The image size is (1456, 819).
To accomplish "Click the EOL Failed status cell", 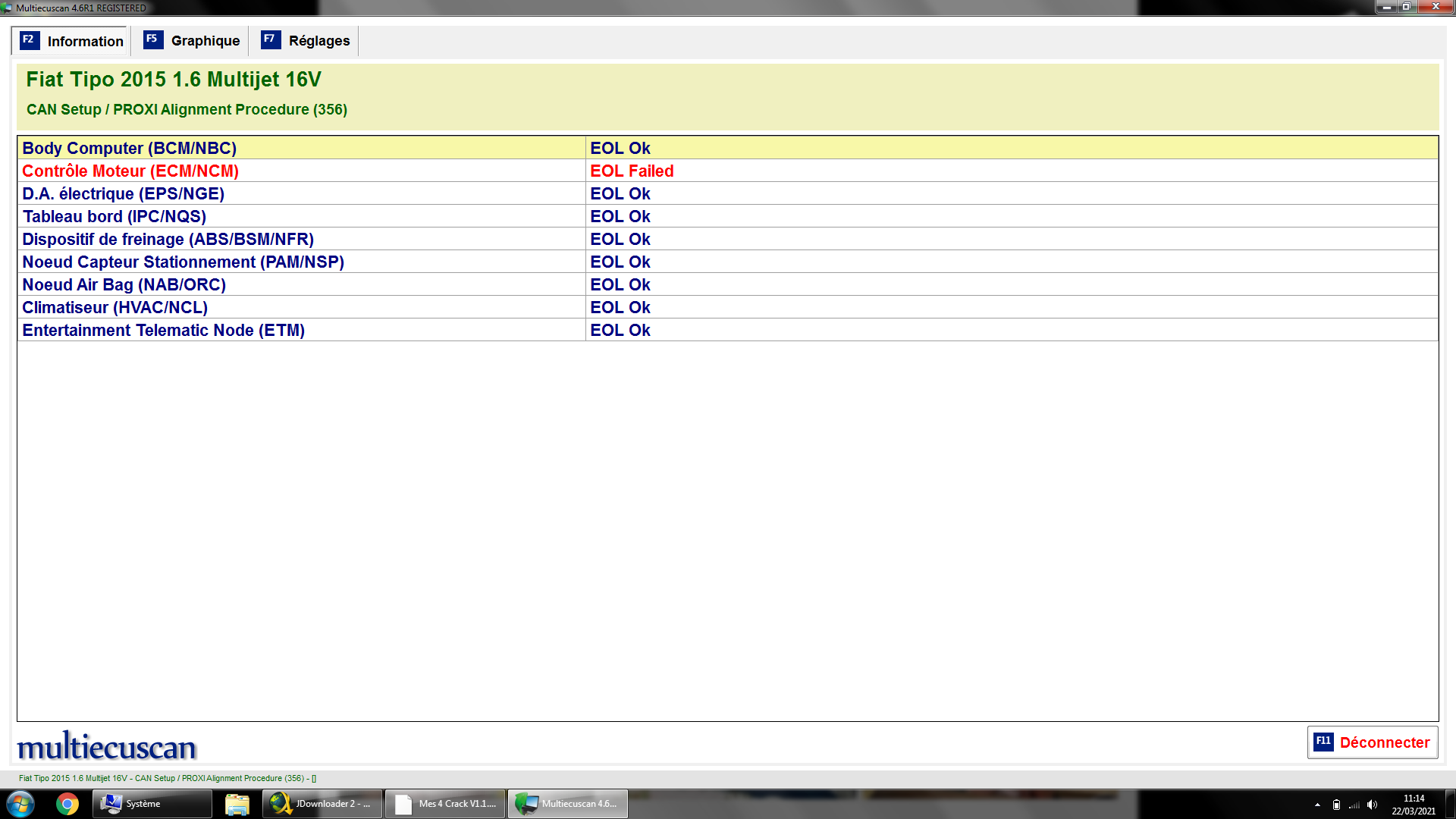I will pyautogui.click(x=632, y=171).
